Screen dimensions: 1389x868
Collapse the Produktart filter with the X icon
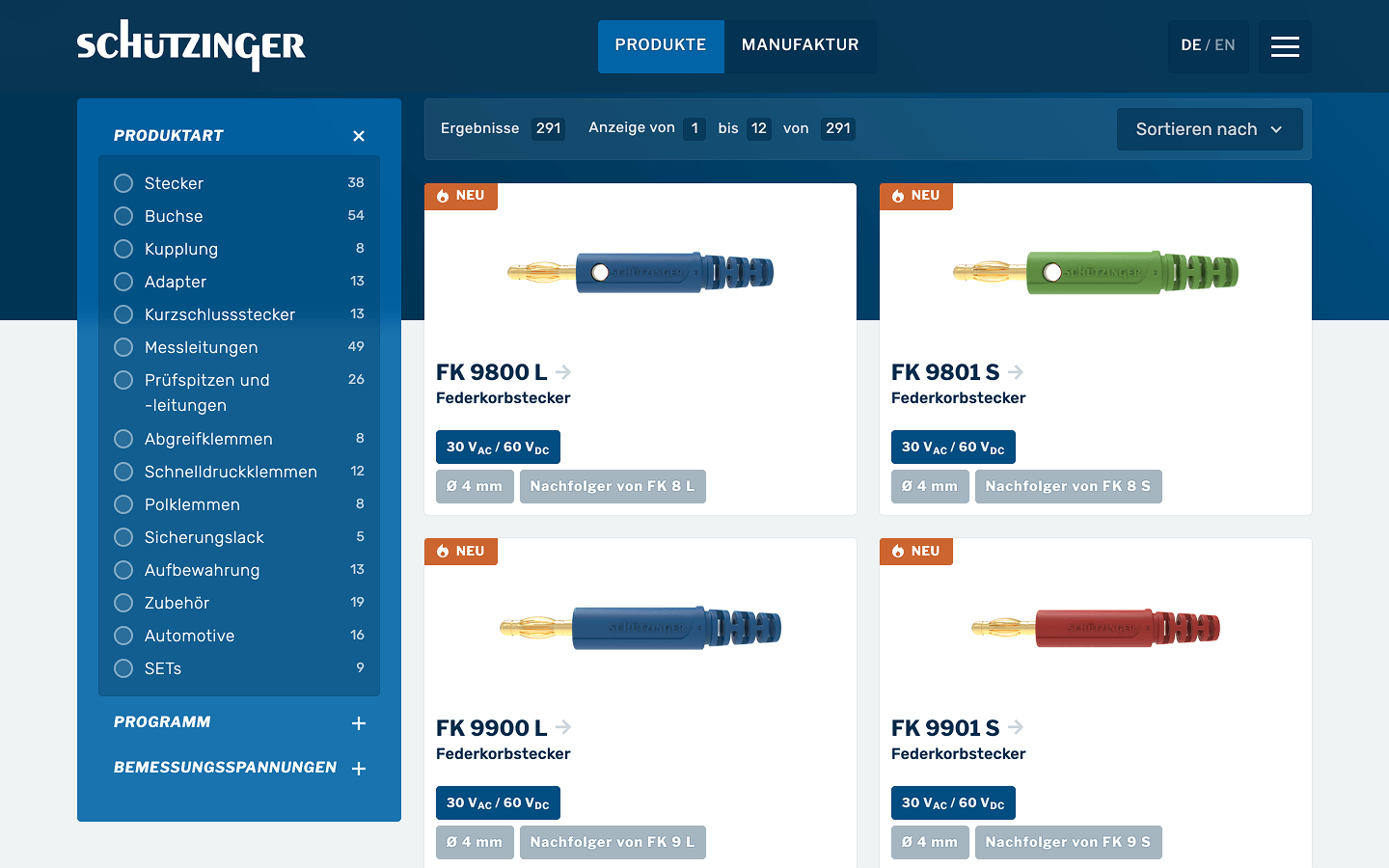pyautogui.click(x=359, y=136)
